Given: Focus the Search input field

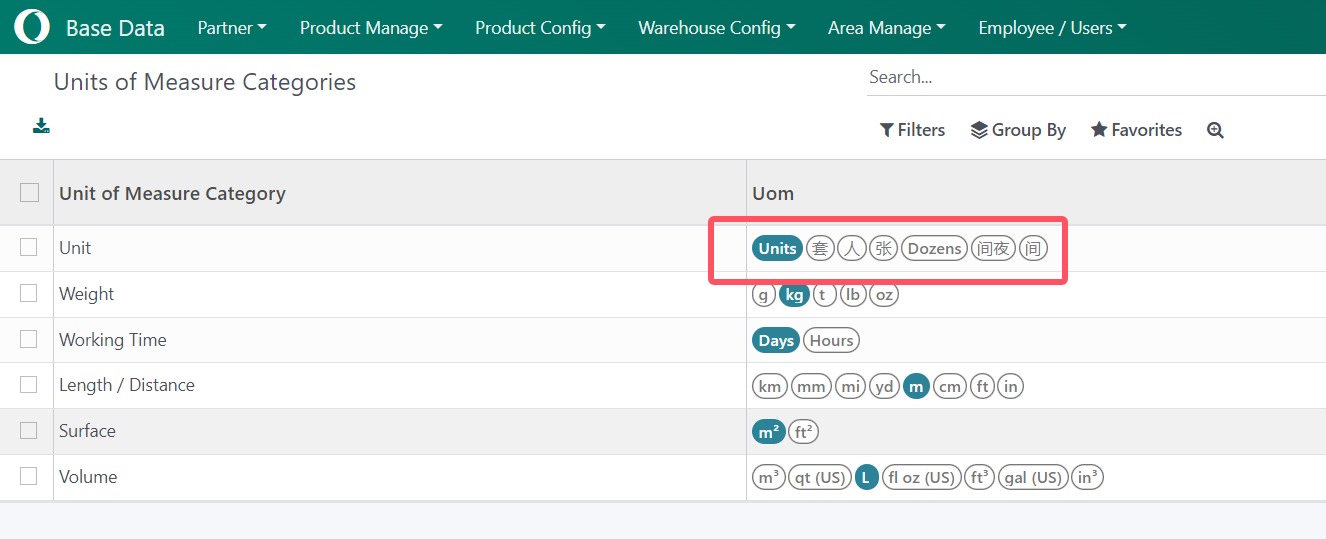Looking at the screenshot, I should [1096, 77].
